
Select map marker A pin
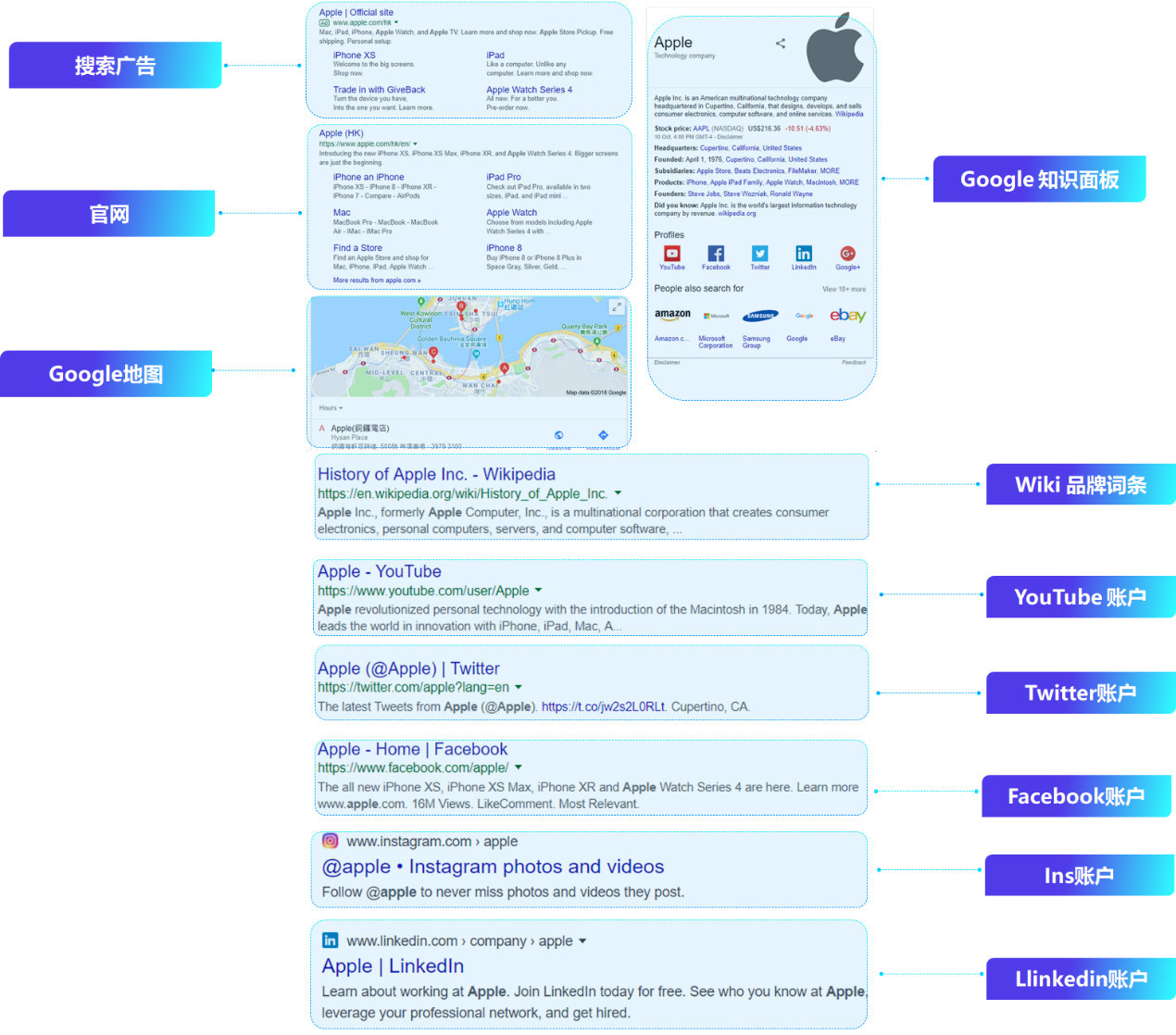click(x=505, y=368)
